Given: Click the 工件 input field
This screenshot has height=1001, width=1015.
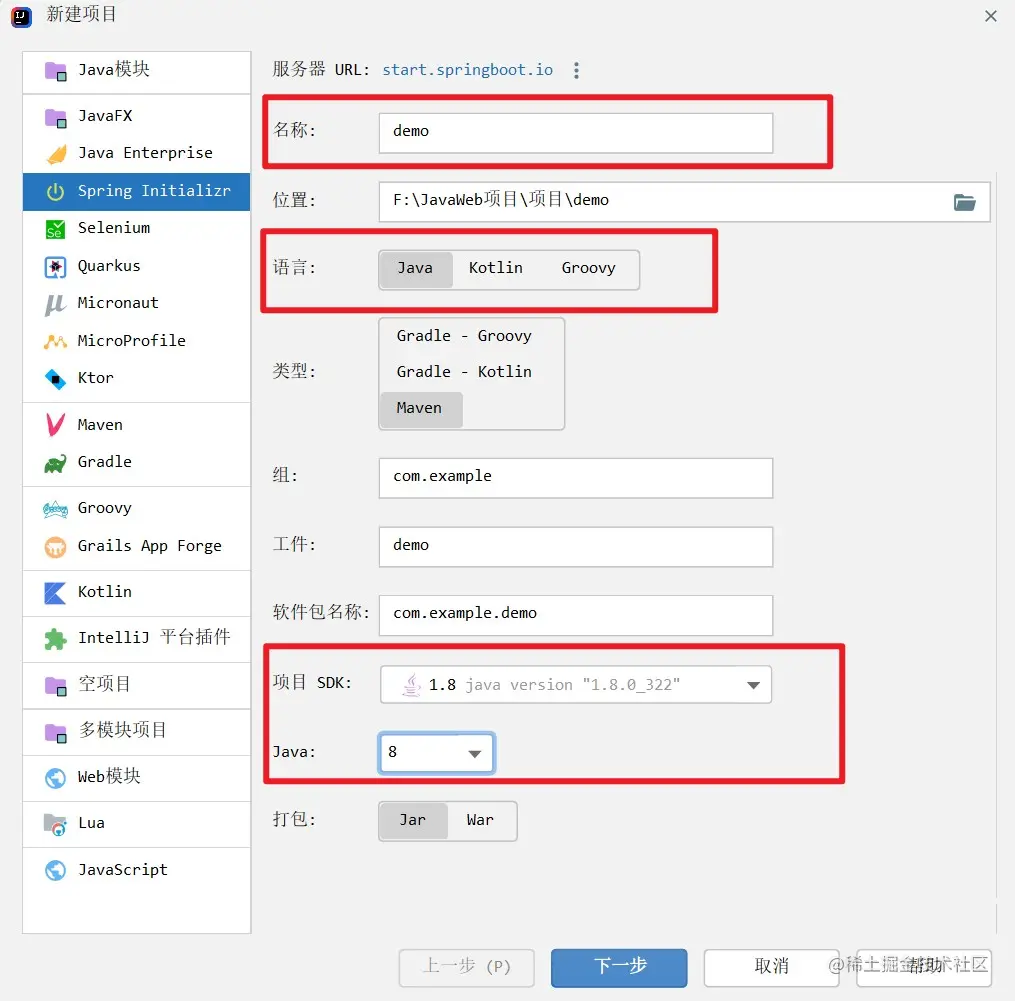Looking at the screenshot, I should 575,546.
